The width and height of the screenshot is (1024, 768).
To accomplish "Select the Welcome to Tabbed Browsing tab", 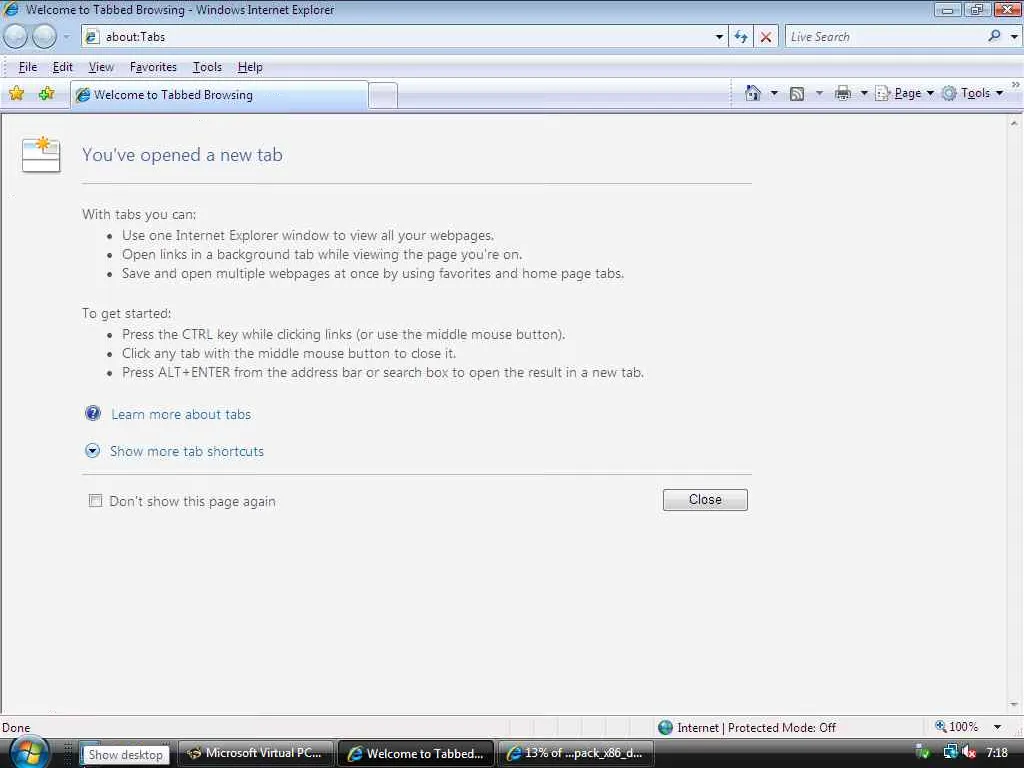I will click(x=219, y=95).
